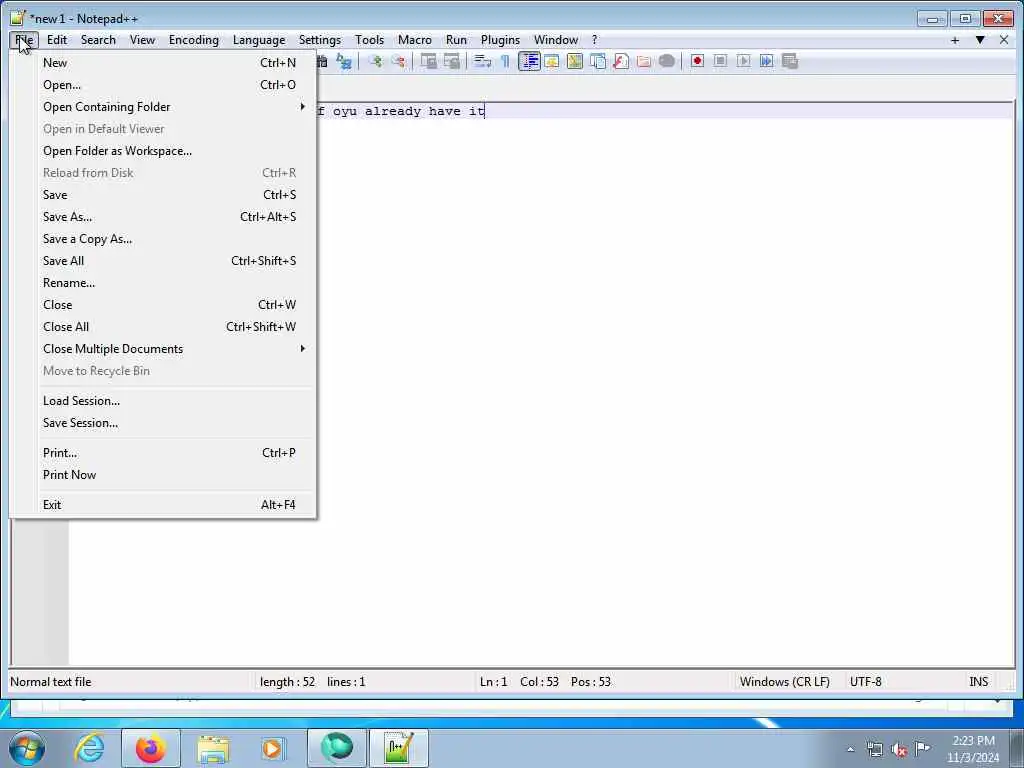Open the Edit menu
1024x768 pixels.
(57, 40)
